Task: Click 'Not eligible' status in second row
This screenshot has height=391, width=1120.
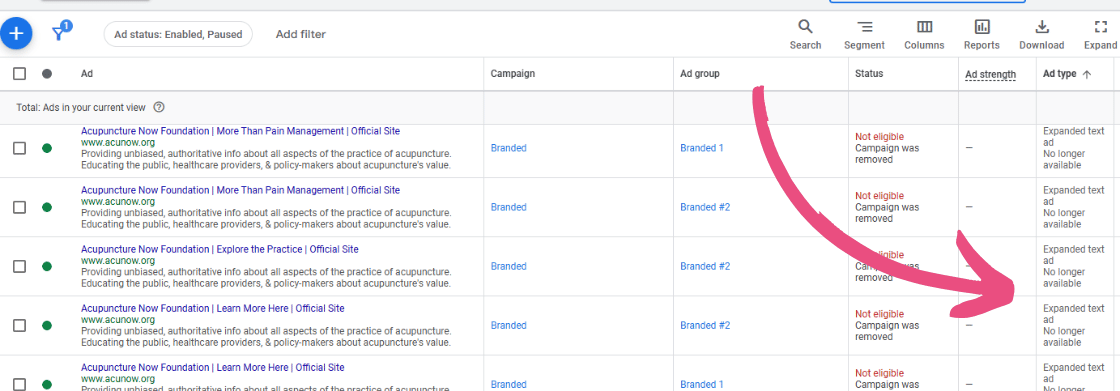Action: click(x=879, y=196)
